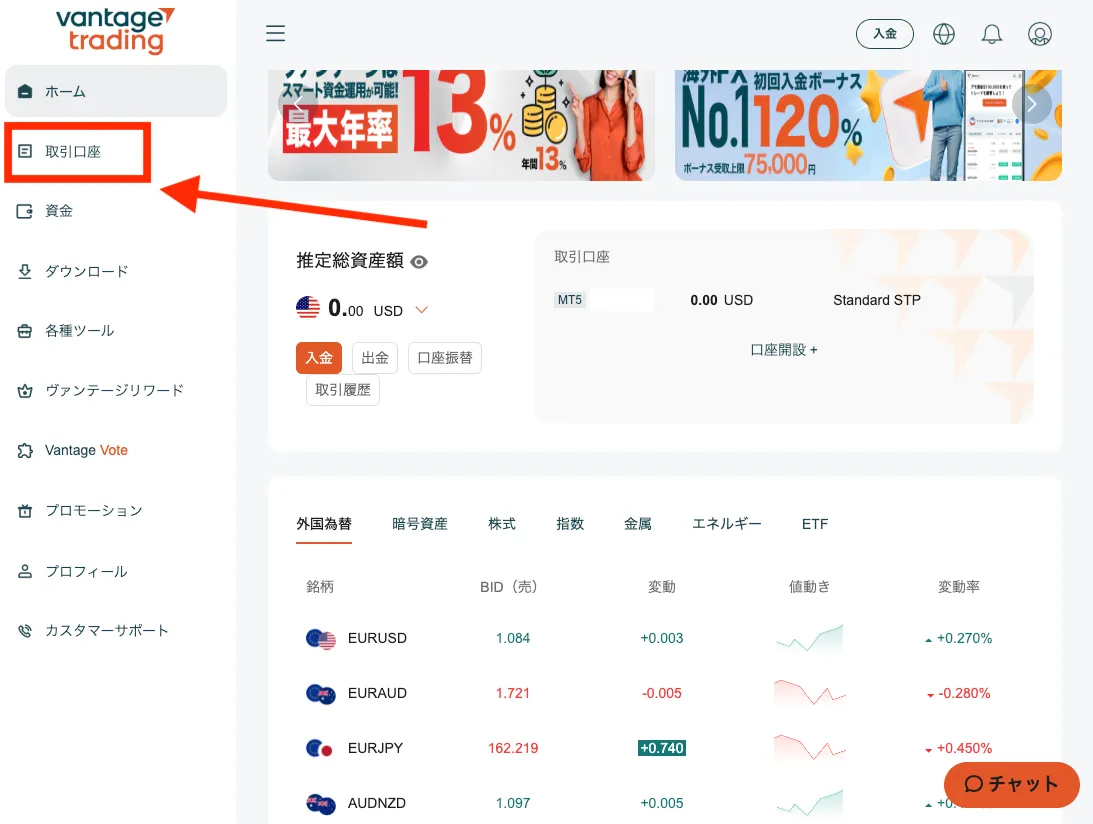This screenshot has width=1093, height=824.
Task: Click the 出金 withdrawal button
Action: (375, 358)
